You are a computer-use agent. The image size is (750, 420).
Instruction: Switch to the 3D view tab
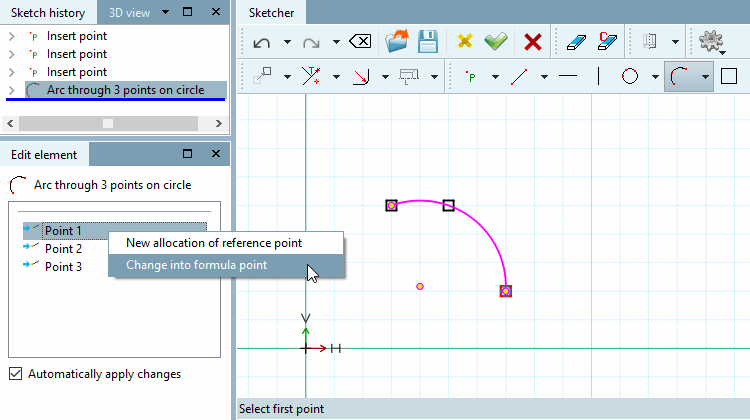[x=129, y=13]
